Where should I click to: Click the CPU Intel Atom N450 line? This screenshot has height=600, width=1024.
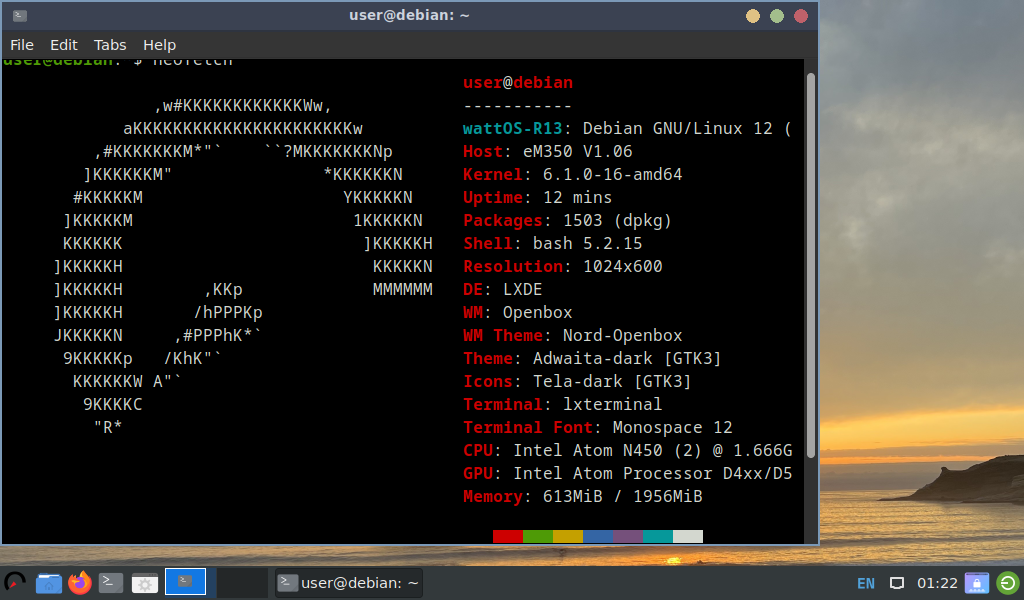[x=628, y=450]
